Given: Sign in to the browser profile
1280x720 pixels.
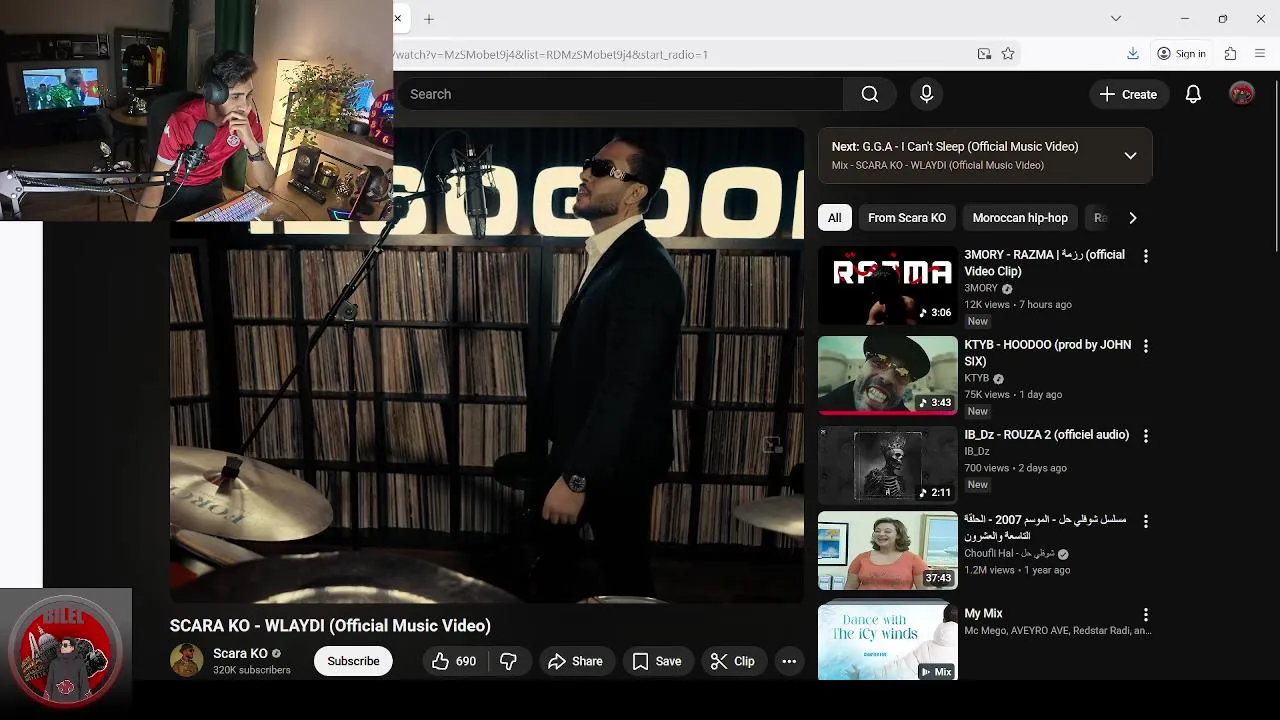Looking at the screenshot, I should point(1181,54).
